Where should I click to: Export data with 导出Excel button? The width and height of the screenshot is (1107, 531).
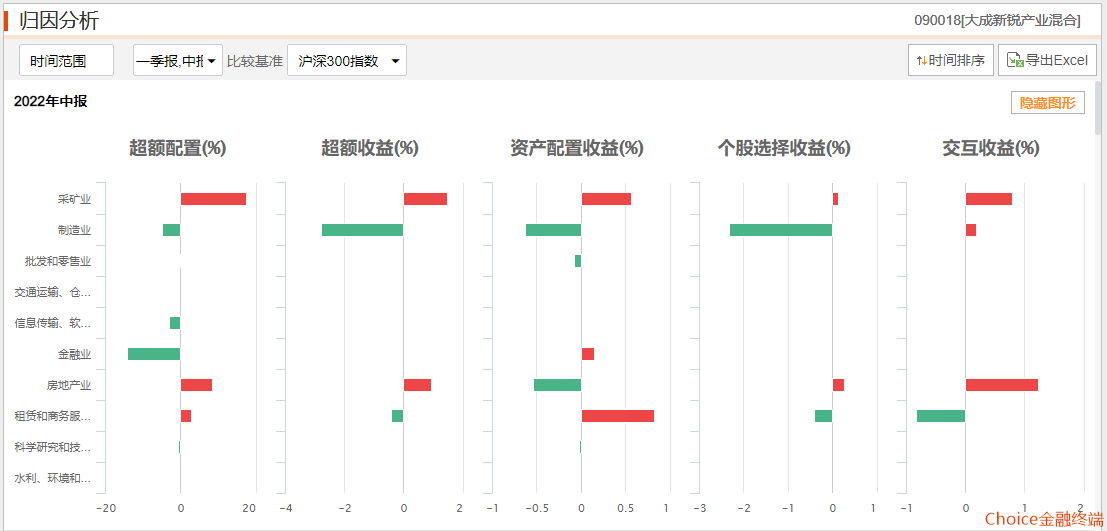pyautogui.click(x=1048, y=61)
